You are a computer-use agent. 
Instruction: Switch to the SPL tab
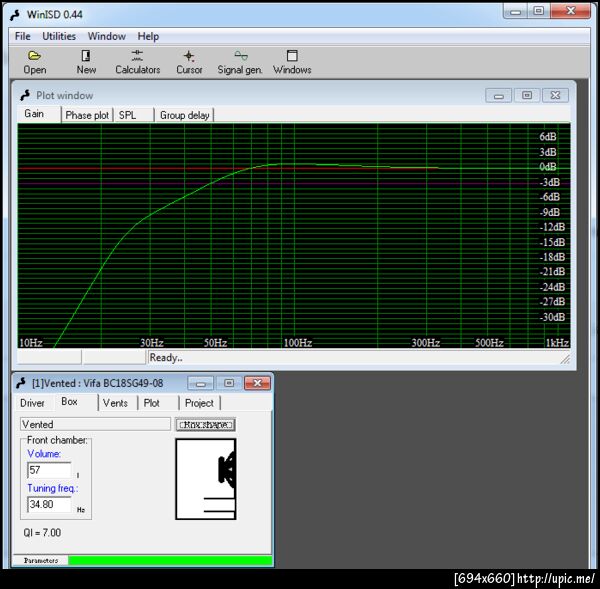tap(134, 115)
